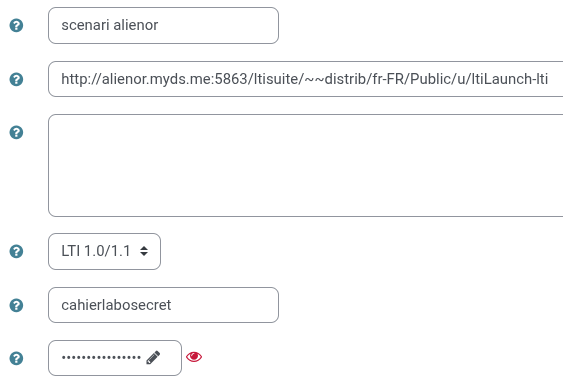Click the 'LTI 1.0/1.1' label text in the select

96,251
